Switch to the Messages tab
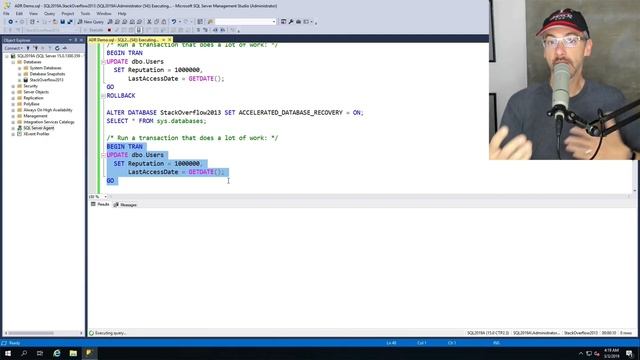640x360 pixels. (126, 205)
